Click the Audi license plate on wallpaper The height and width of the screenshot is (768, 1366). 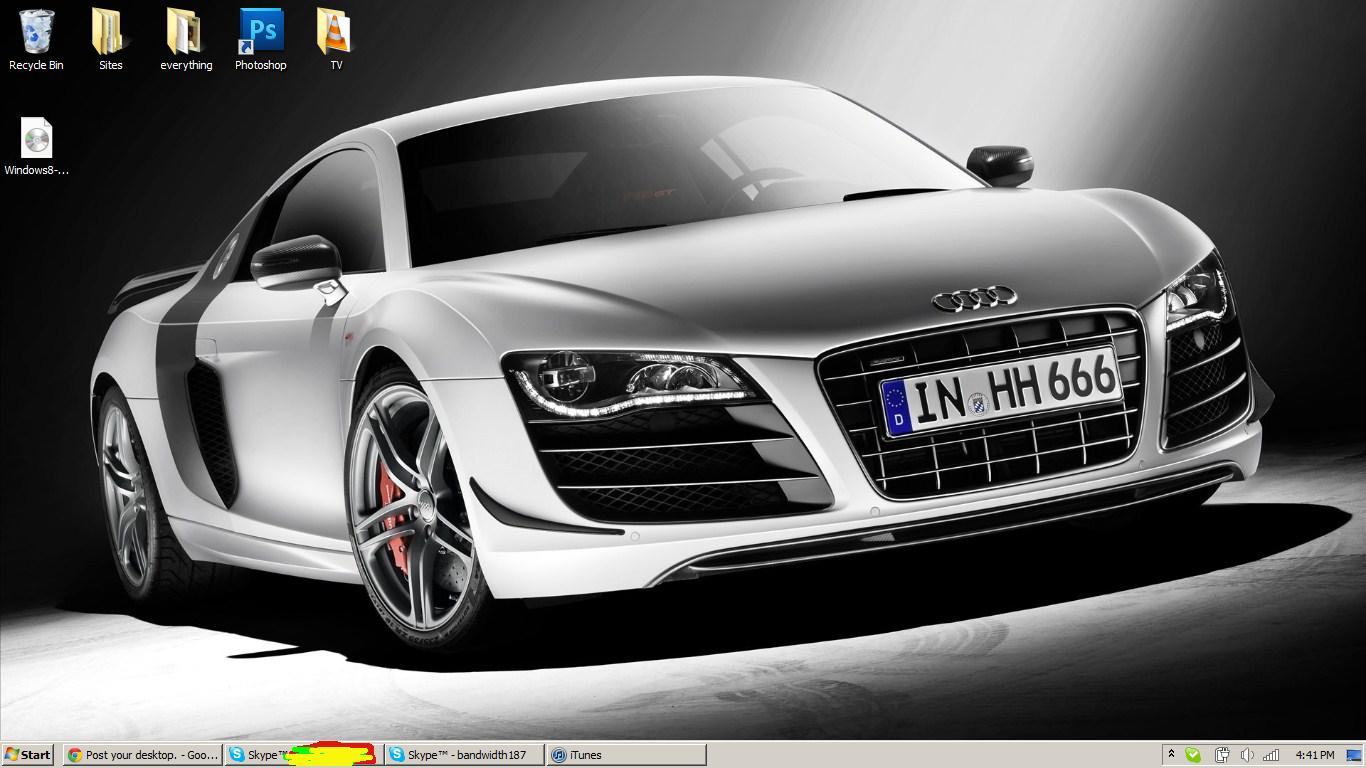(x=1002, y=391)
